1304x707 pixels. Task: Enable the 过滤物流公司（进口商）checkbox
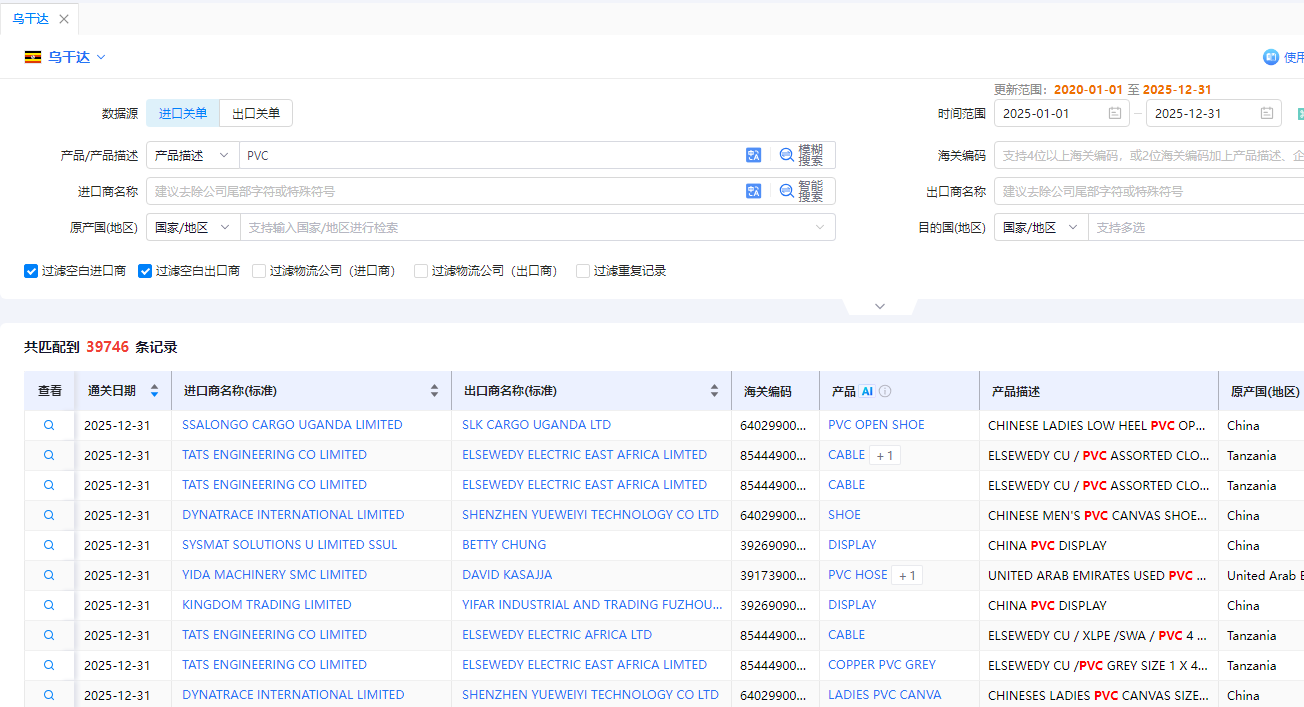[x=258, y=270]
